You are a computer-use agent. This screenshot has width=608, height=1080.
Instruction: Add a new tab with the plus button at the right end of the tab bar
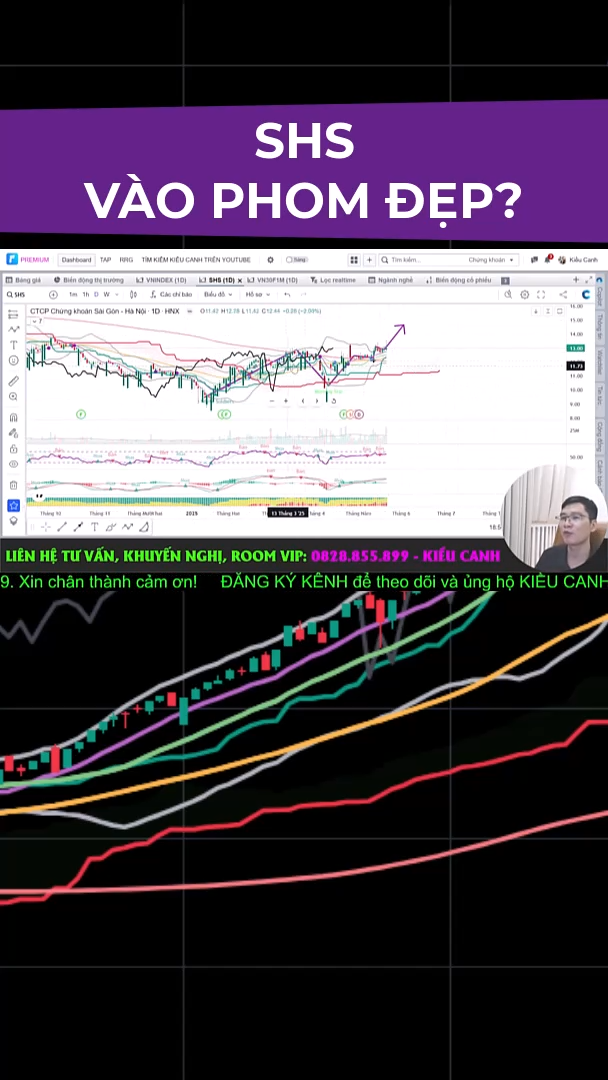click(576, 280)
